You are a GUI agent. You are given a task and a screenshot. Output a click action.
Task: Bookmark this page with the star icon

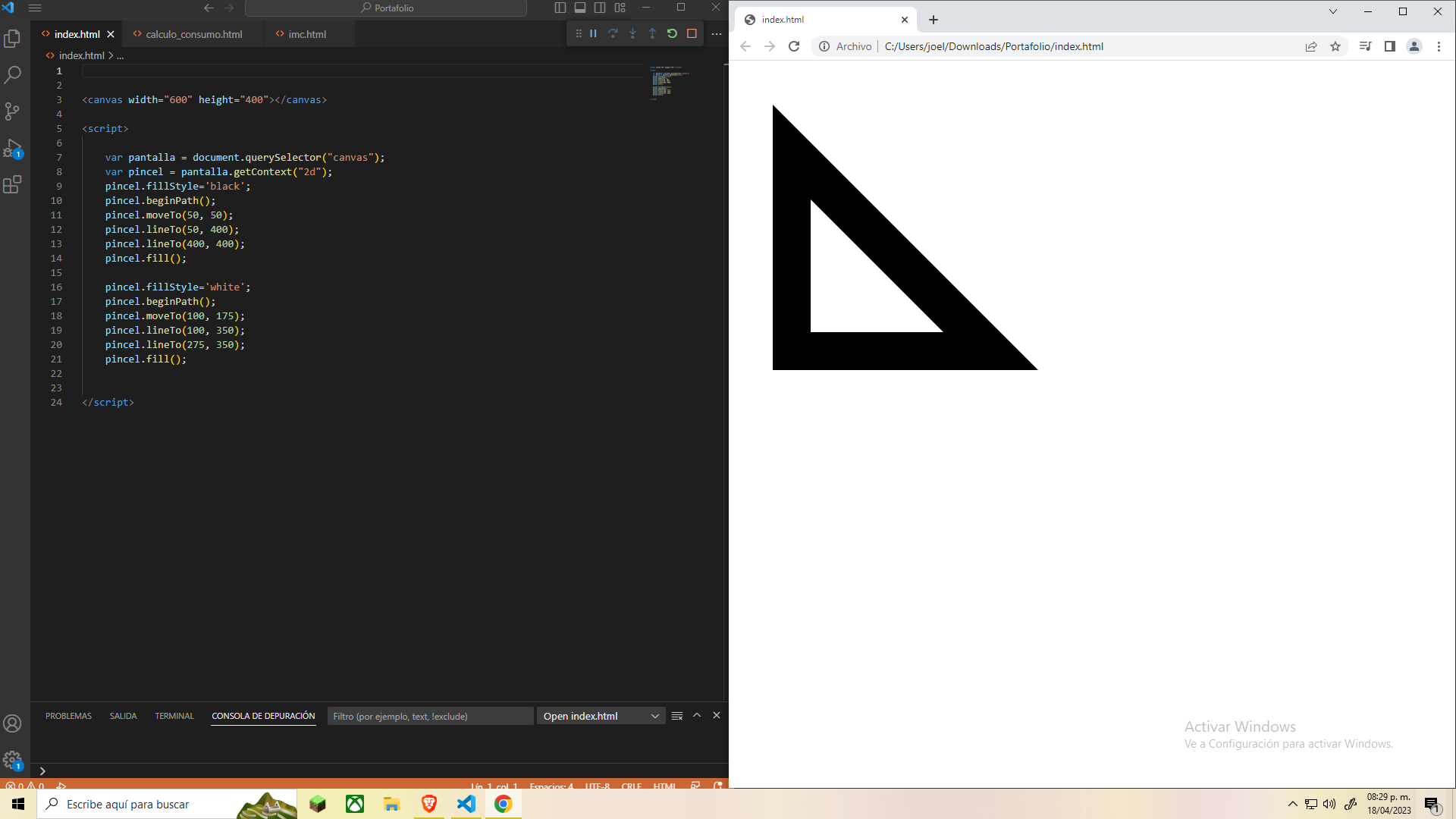(x=1335, y=46)
